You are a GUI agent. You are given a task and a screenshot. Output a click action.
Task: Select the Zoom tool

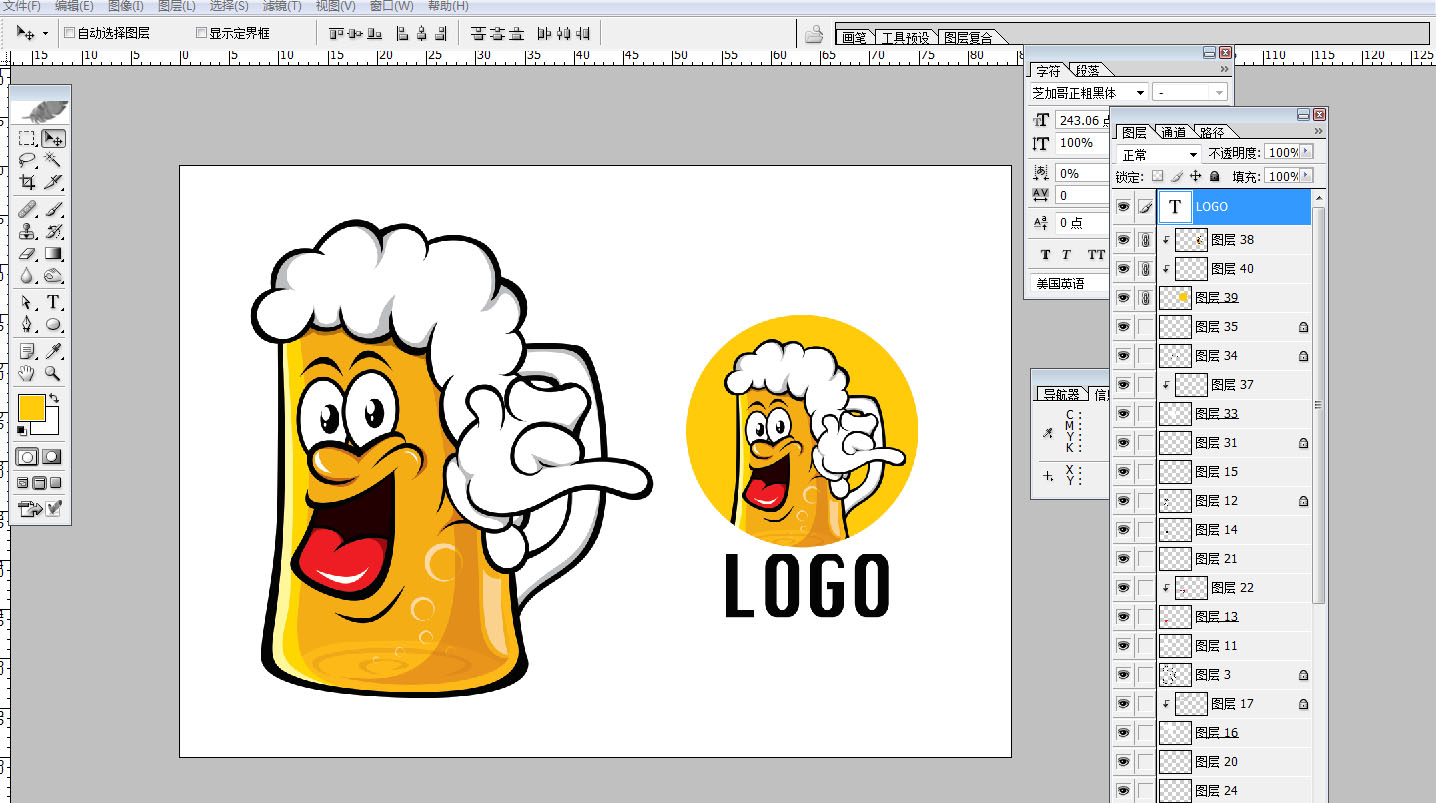53,373
